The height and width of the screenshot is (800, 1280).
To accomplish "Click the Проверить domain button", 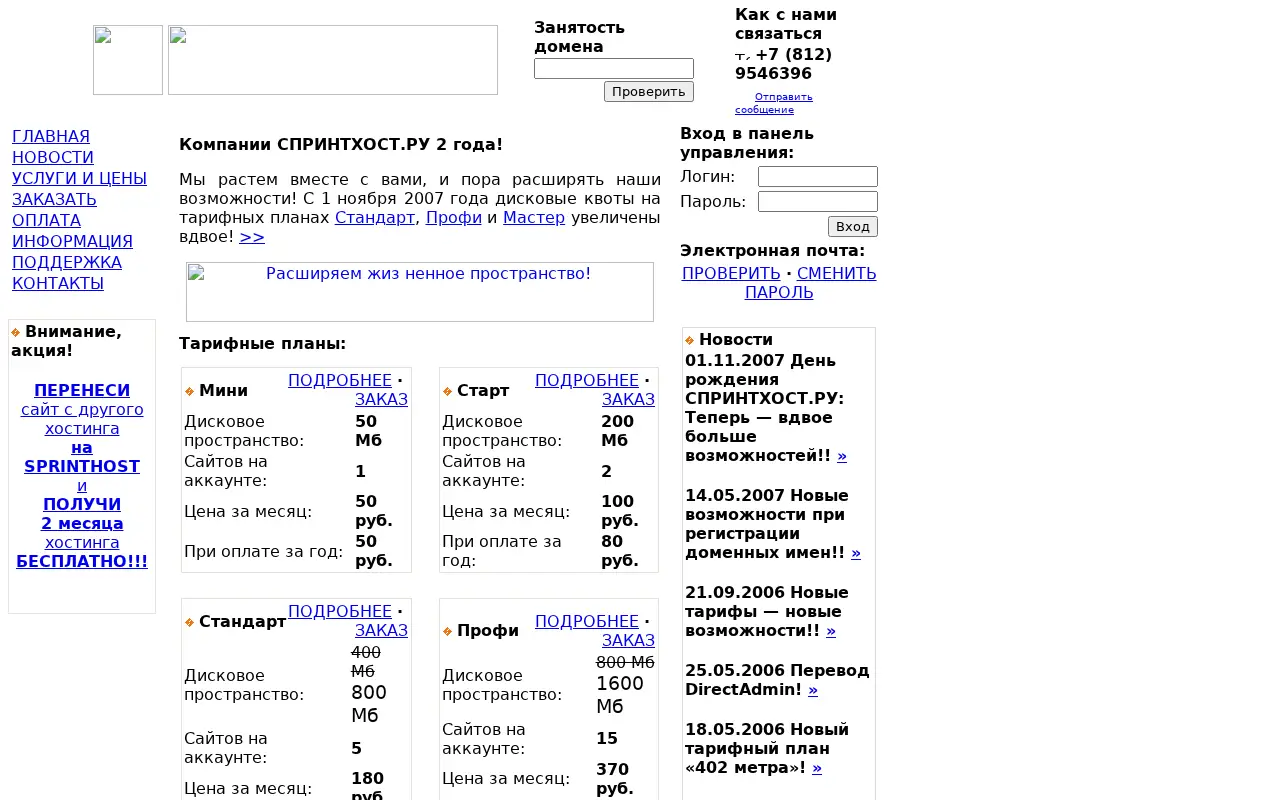I will 649,91.
